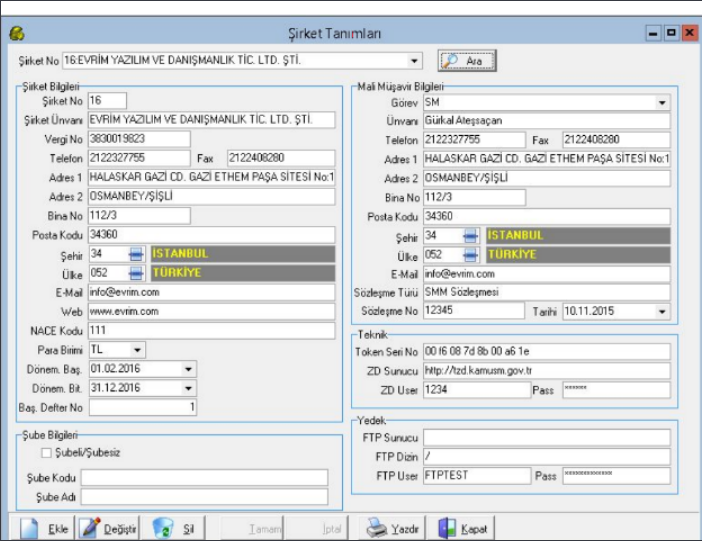Screen dimensions: 702x541
Task: Click the Vergi No input field
Action: click(x=139, y=139)
